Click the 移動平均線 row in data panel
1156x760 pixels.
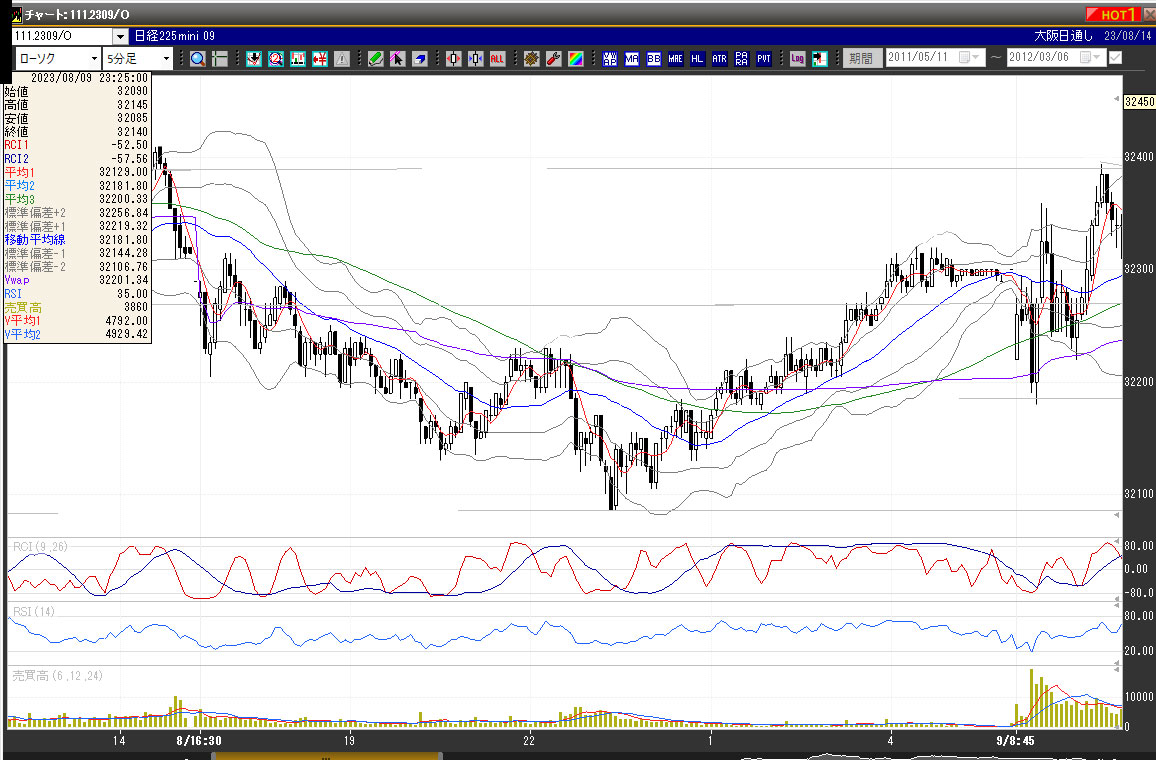coord(77,240)
